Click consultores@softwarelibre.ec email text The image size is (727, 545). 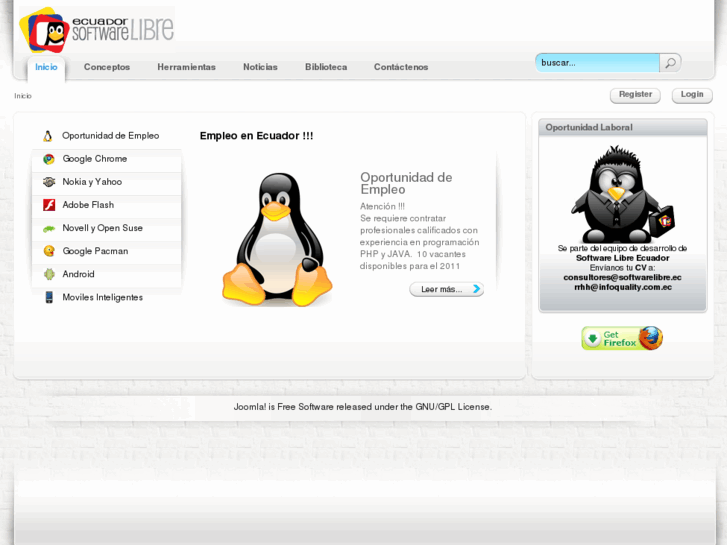point(622,277)
